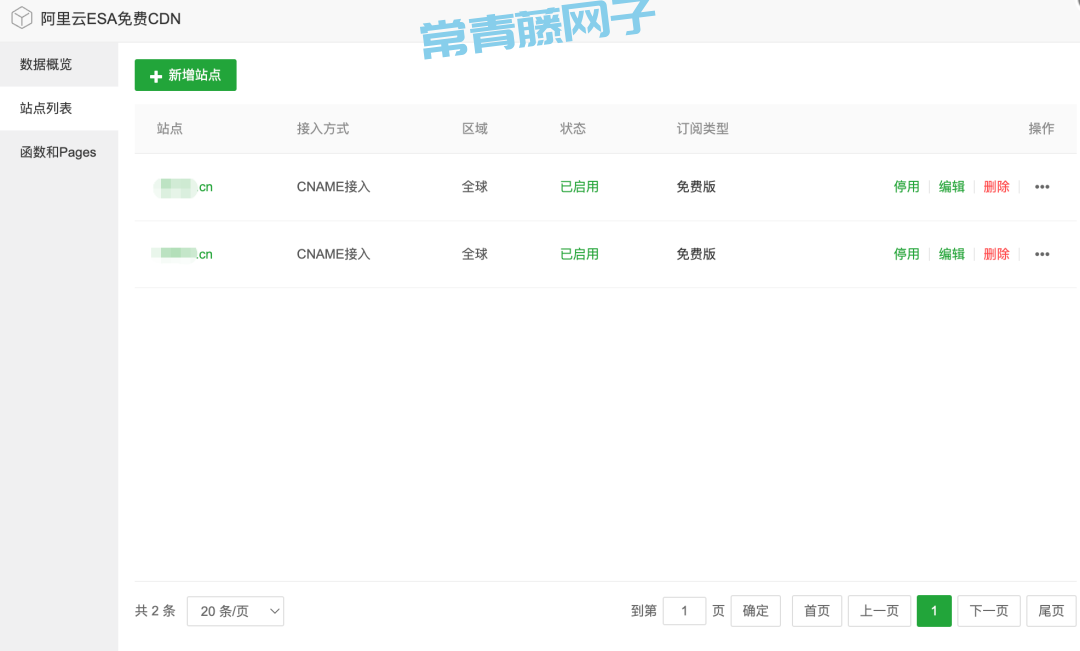Expand the 20 条/页 page size dropdown

(x=235, y=611)
